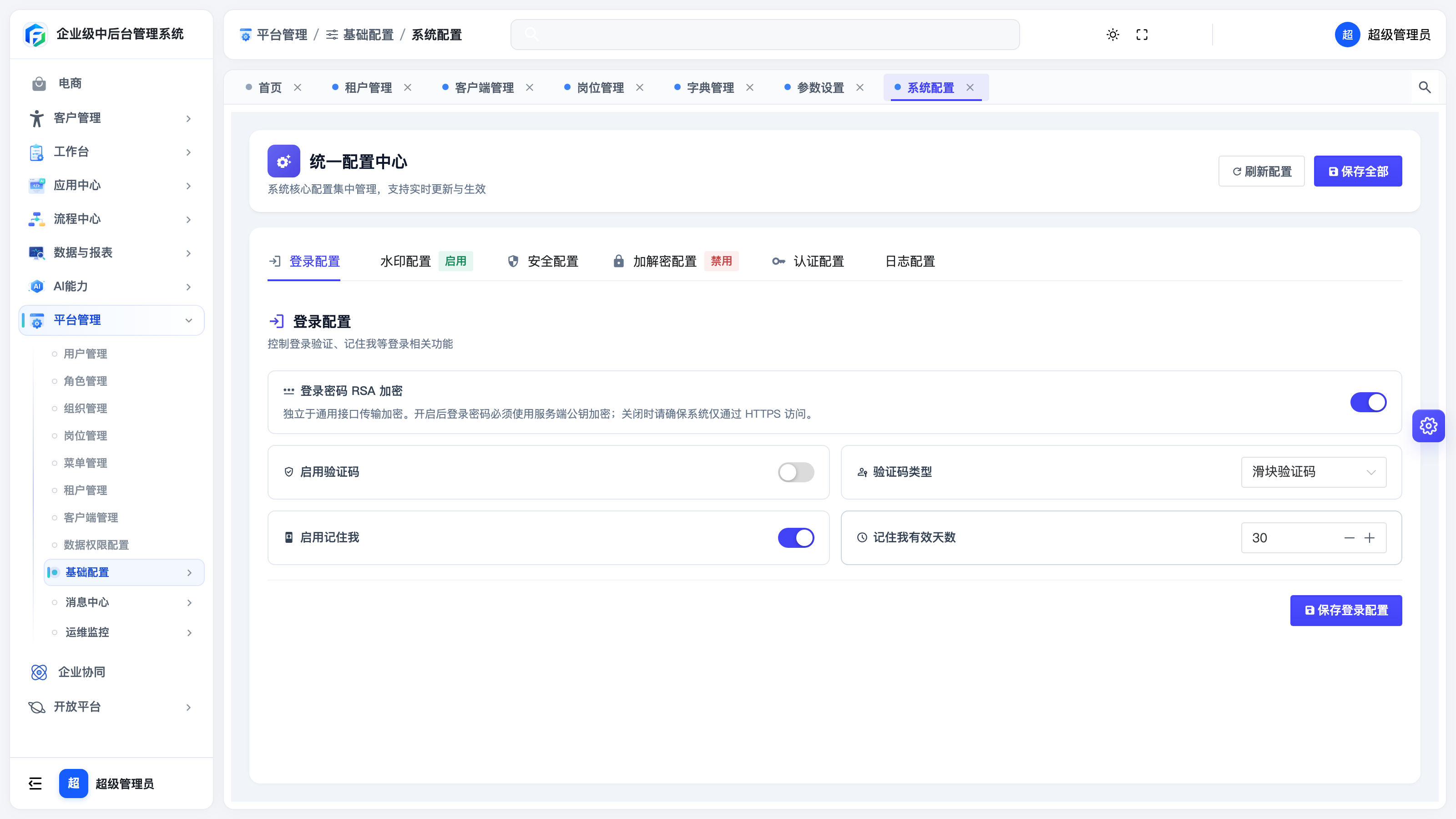Open the 电商 shopping bag icon
The height and width of the screenshot is (819, 1456).
pyautogui.click(x=39, y=84)
